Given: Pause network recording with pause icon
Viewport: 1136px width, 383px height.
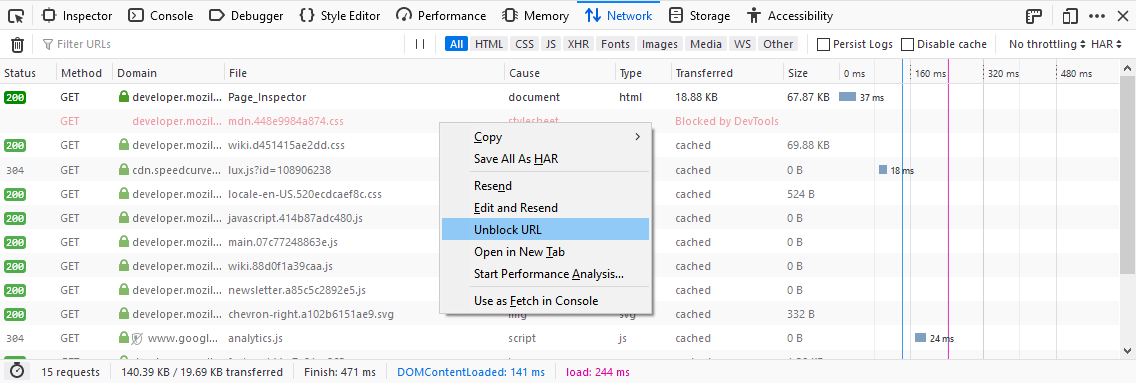Looking at the screenshot, I should click(419, 44).
